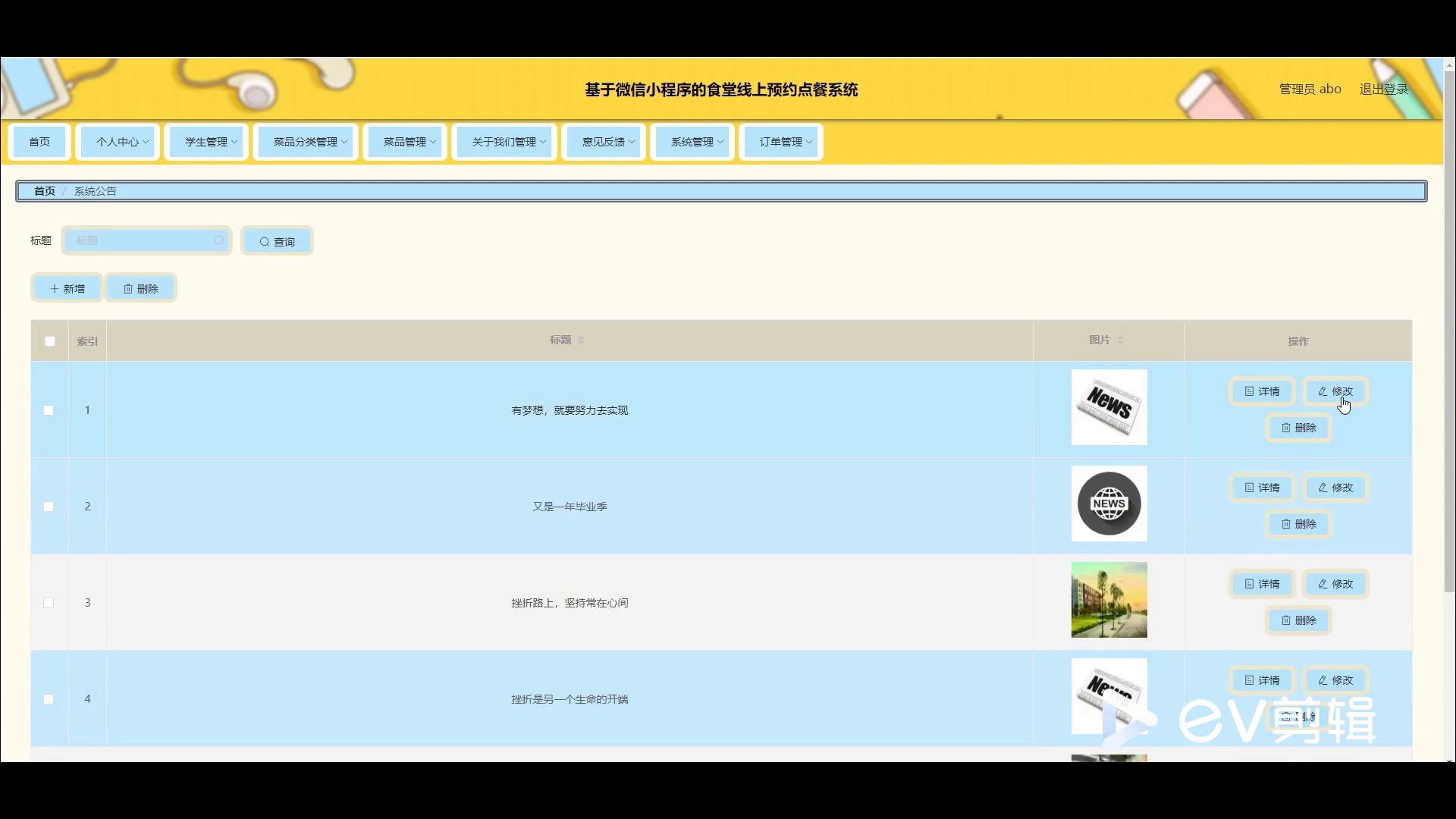Tick the checkbox for row 4
The height and width of the screenshot is (819, 1456).
click(49, 699)
